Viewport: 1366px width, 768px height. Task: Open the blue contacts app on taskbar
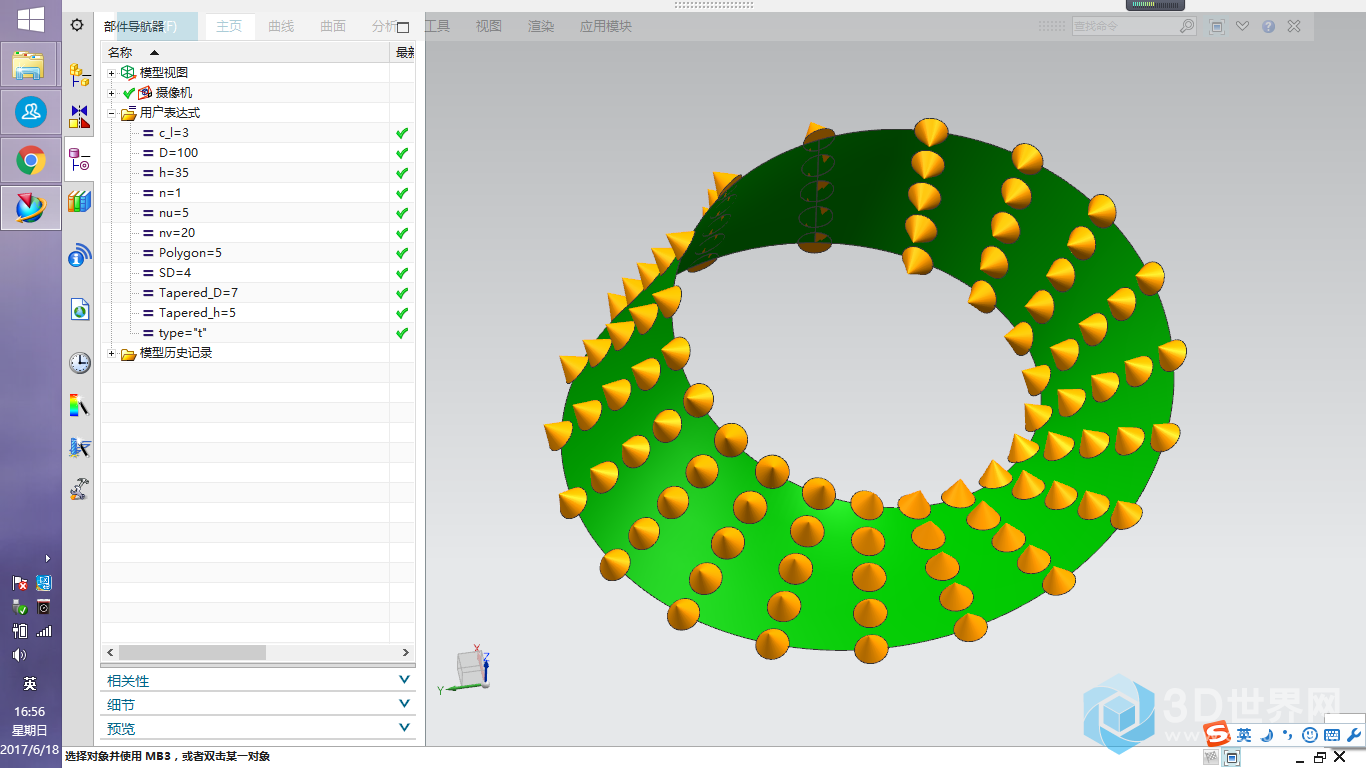30,112
